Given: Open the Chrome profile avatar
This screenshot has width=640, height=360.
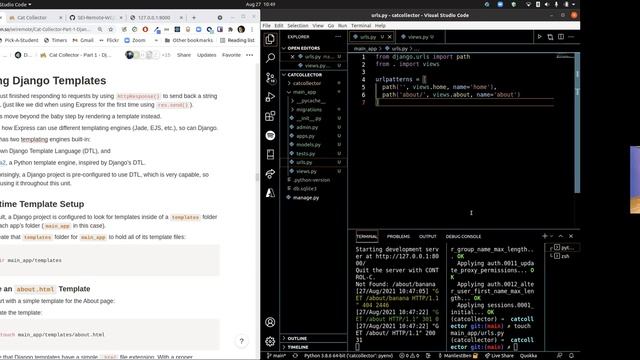Looking at the screenshot, I should click(x=241, y=29).
